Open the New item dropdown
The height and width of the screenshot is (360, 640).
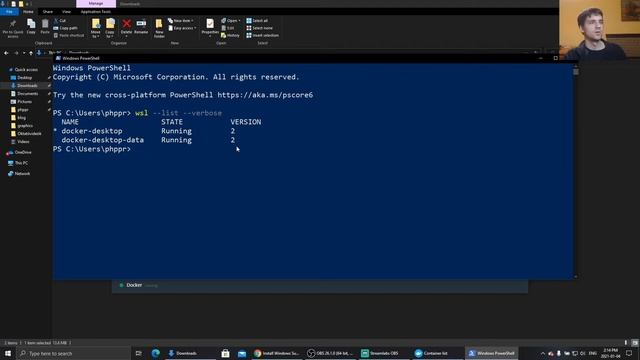181,20
